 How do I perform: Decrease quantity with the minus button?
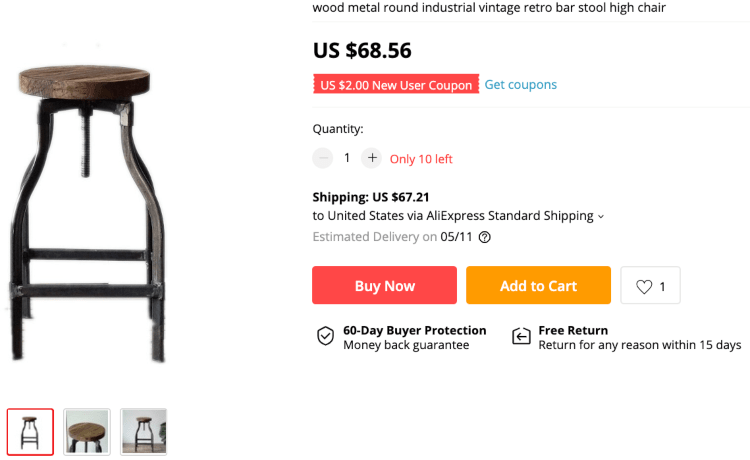[322, 158]
